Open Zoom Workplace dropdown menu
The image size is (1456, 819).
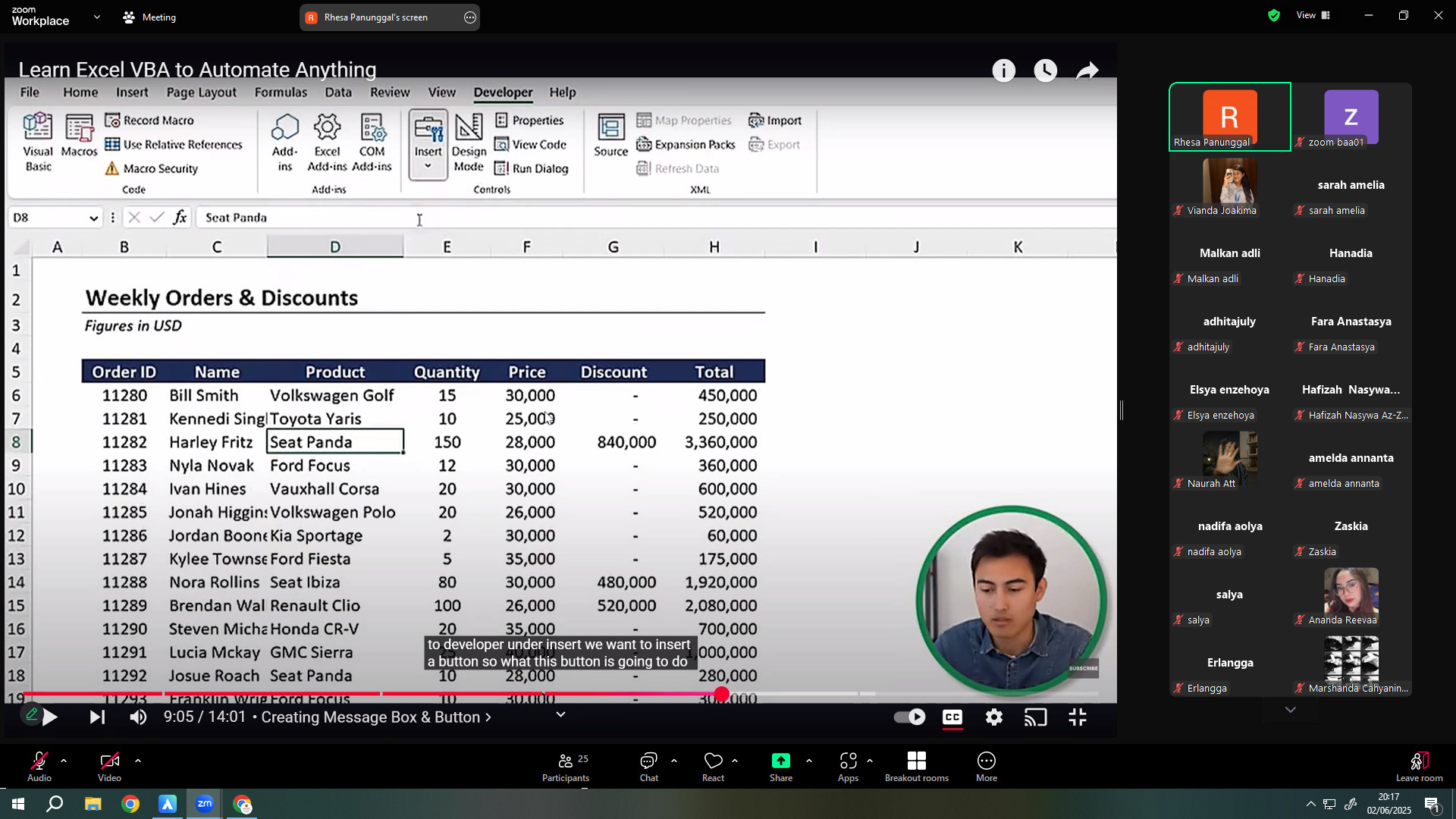(97, 17)
